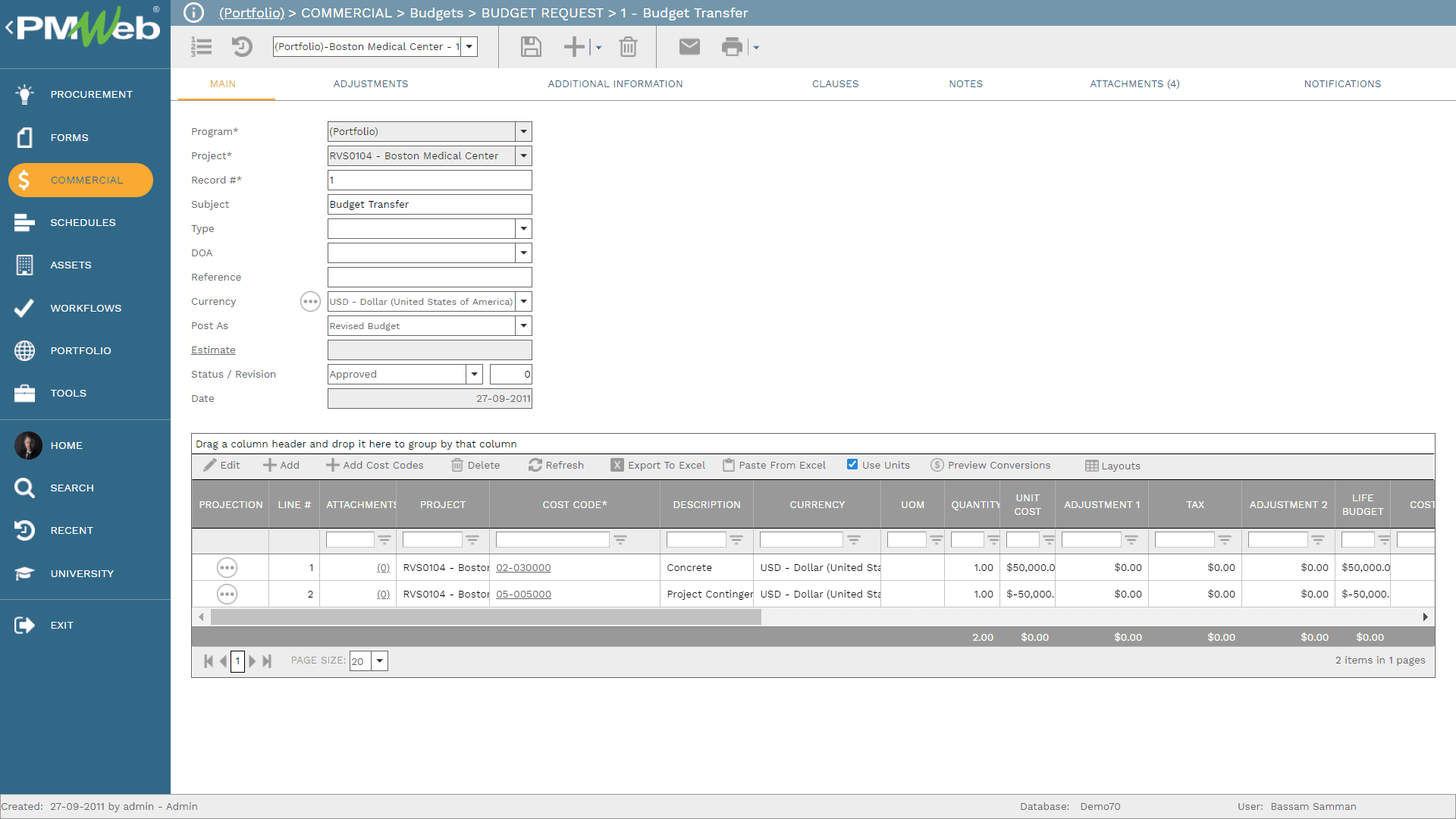Click the info icon beside the breadcrumb
The image size is (1456, 819).
coord(194,13)
